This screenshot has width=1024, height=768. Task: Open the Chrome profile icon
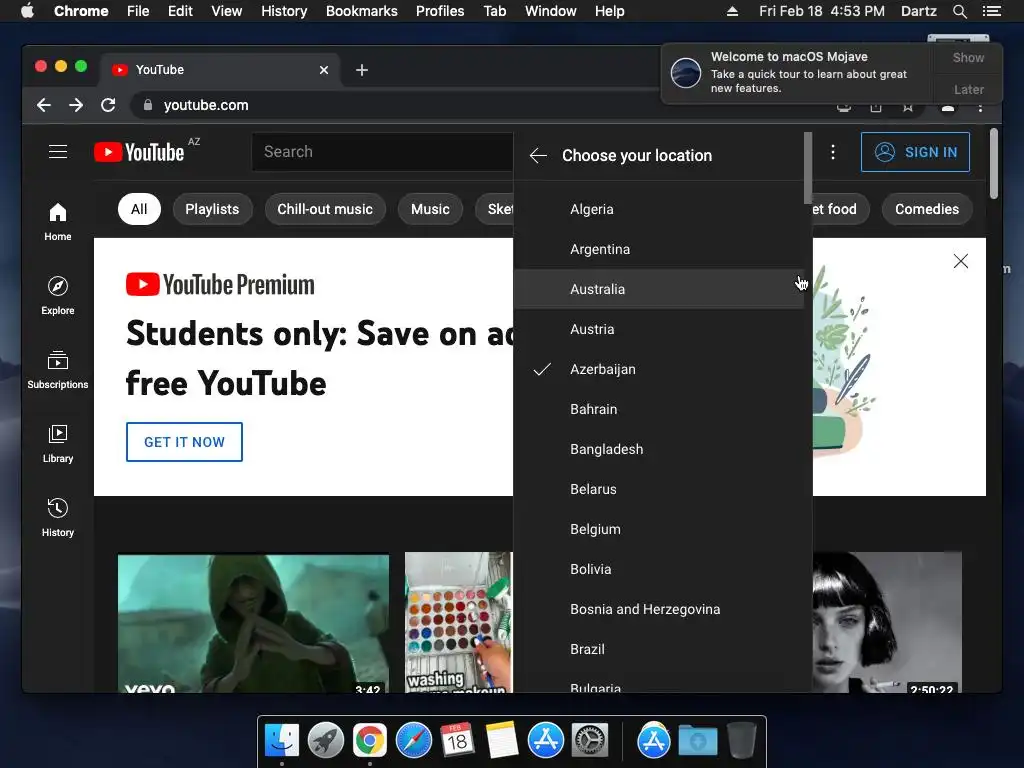click(x=948, y=108)
